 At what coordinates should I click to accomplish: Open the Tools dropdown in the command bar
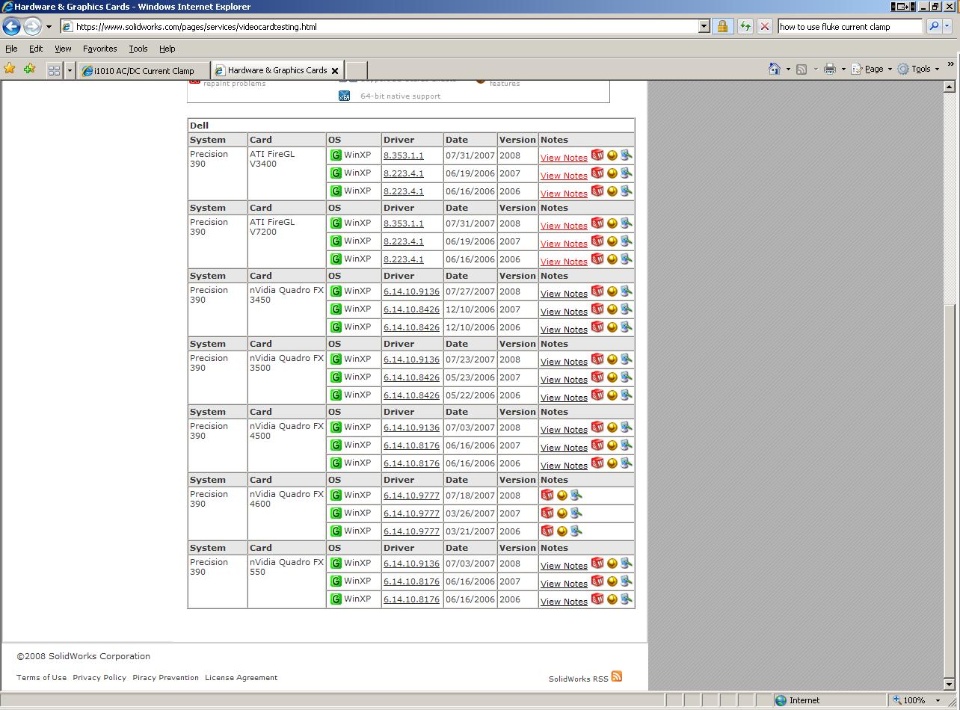click(x=918, y=69)
